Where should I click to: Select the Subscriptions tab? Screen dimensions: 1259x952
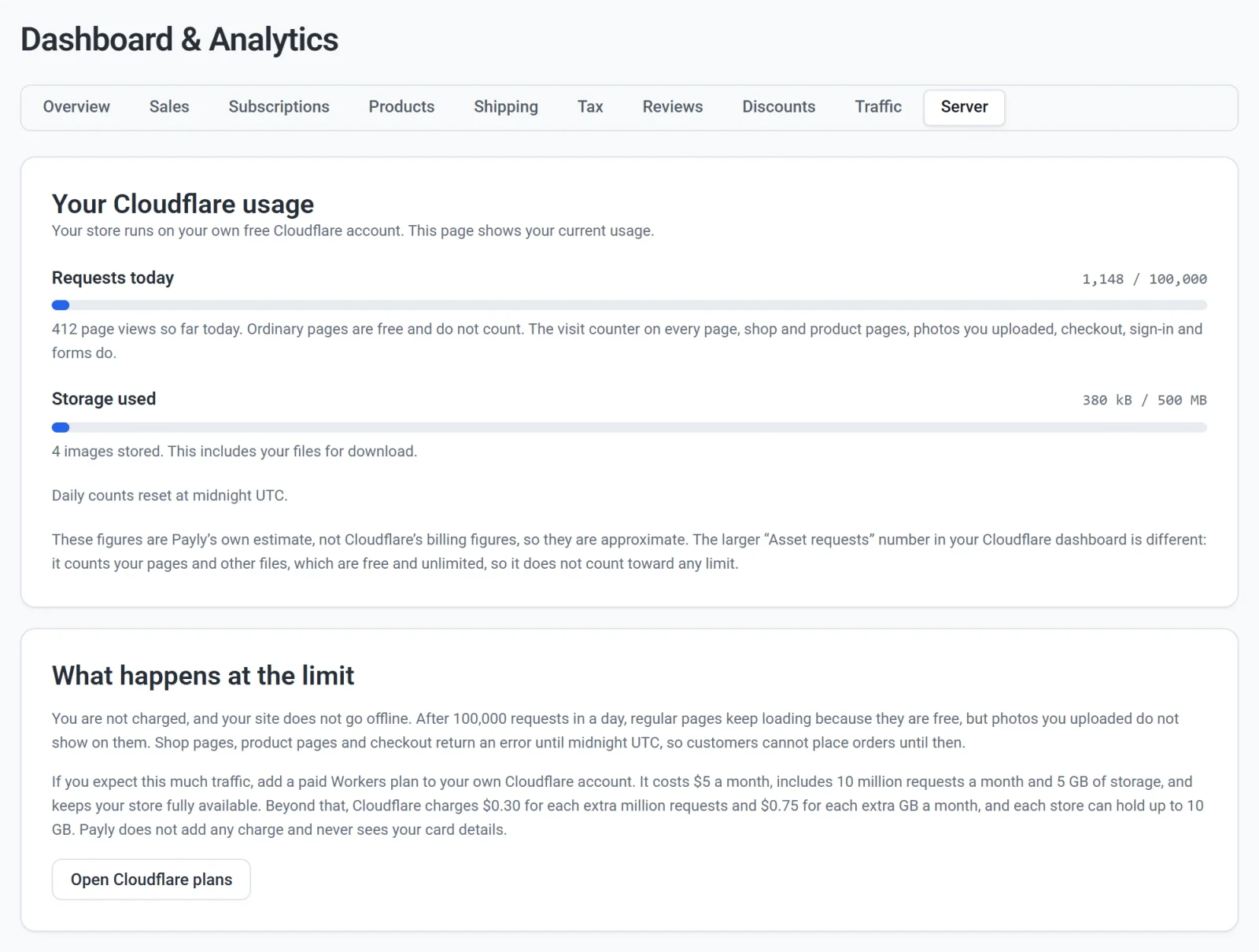click(279, 107)
